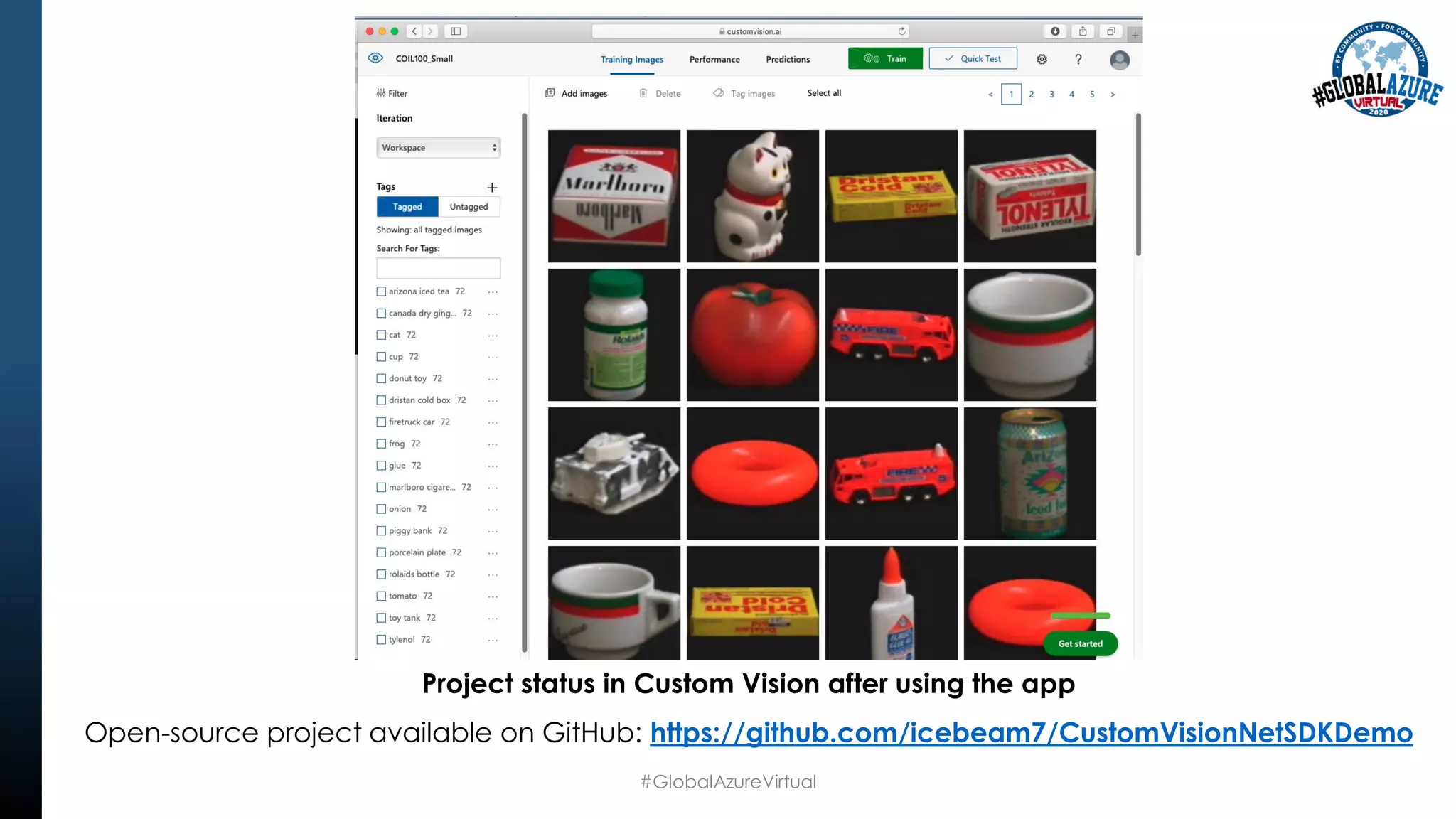Check the porcelain plate tag
The width and height of the screenshot is (1456, 819).
point(381,552)
